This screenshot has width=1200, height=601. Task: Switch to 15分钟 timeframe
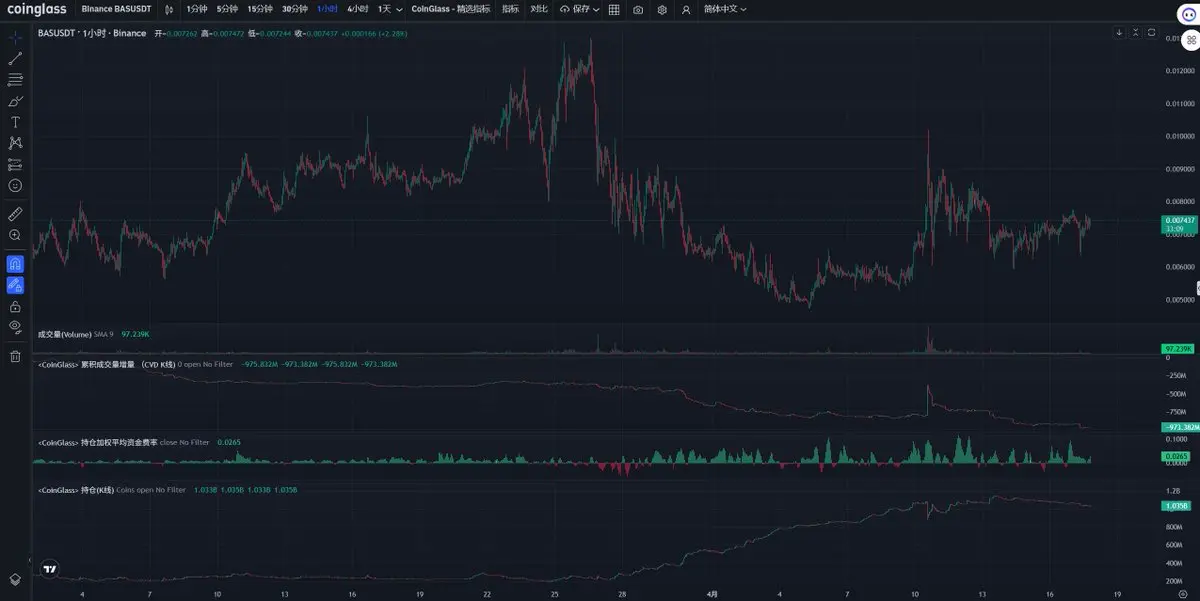tap(260, 9)
